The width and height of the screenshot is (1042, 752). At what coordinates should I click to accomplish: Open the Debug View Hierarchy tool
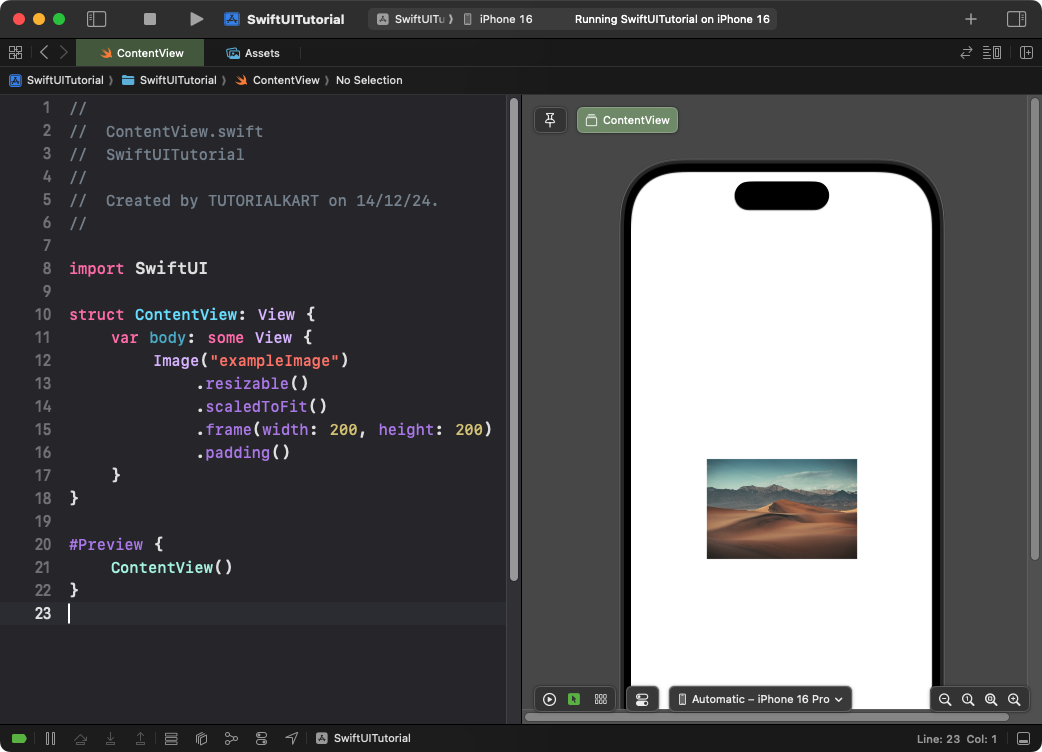(201, 738)
